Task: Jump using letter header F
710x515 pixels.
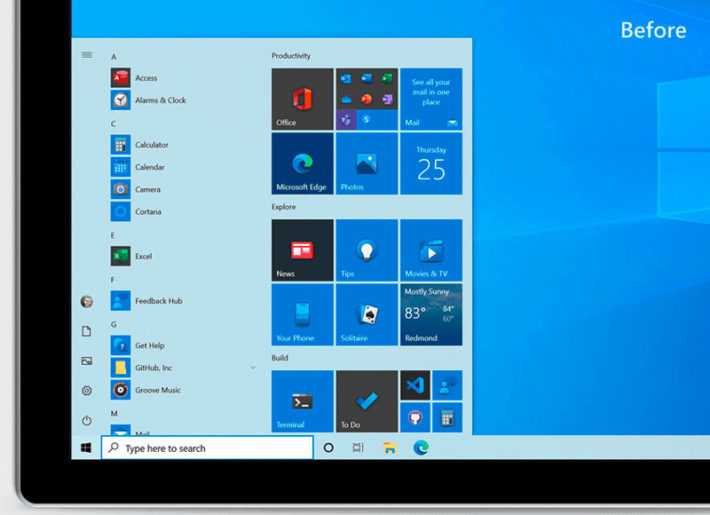Action: [113, 280]
